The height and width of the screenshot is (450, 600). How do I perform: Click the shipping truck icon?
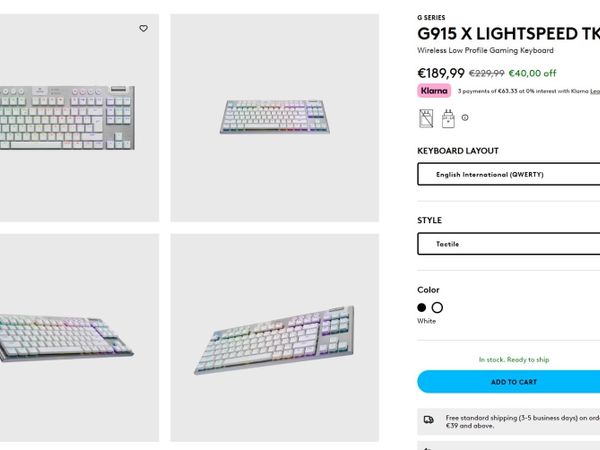coord(429,420)
